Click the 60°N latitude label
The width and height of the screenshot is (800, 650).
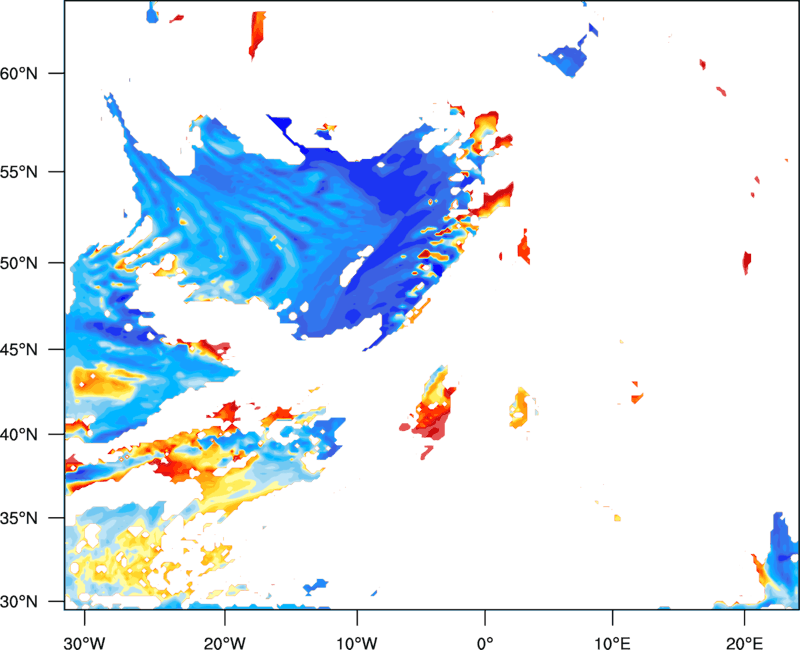pyautogui.click(x=19, y=73)
